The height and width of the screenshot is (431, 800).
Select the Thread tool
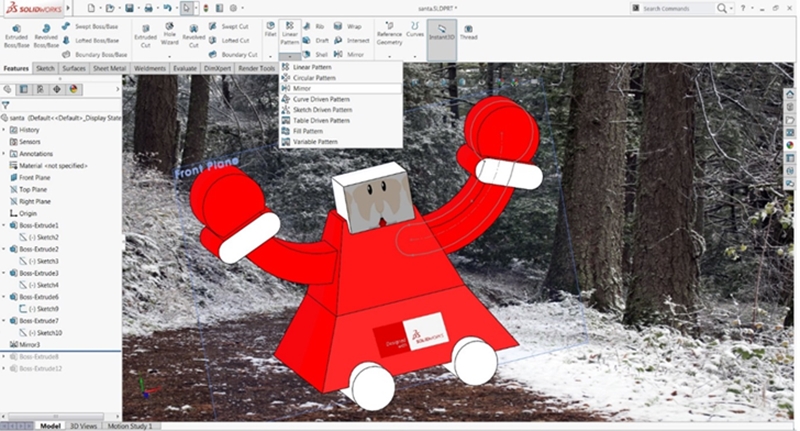tap(468, 32)
